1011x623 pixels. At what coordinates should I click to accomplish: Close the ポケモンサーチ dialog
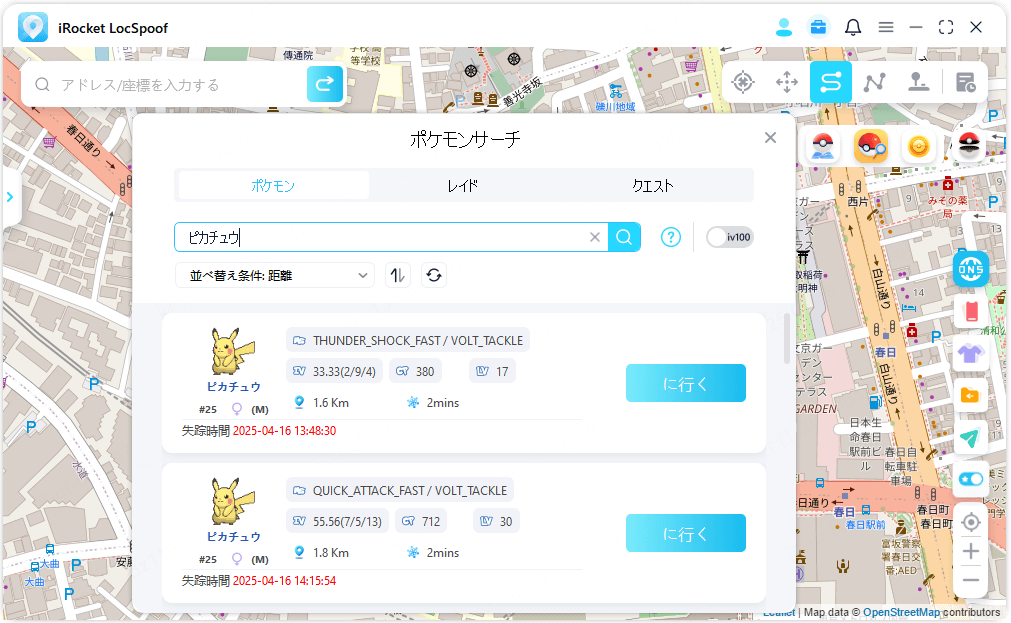pyautogui.click(x=770, y=137)
